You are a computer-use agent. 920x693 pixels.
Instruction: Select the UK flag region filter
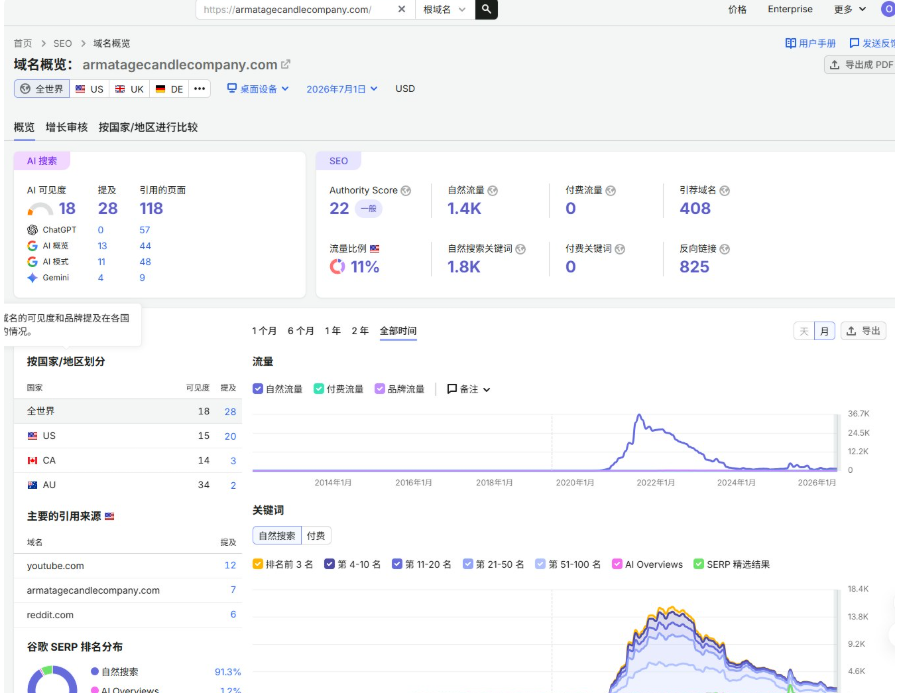point(130,89)
